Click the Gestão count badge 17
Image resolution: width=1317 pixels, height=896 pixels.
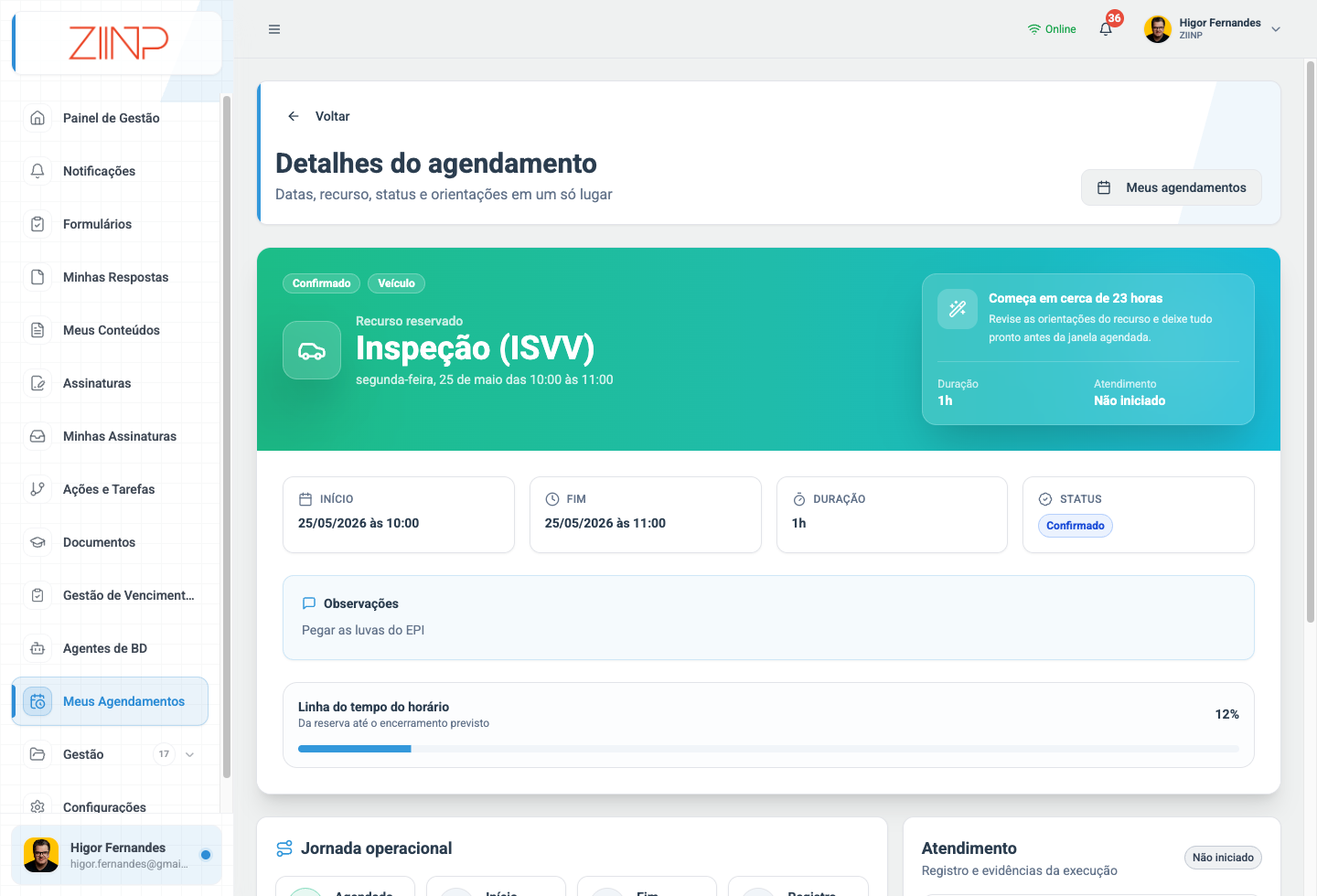point(164,754)
